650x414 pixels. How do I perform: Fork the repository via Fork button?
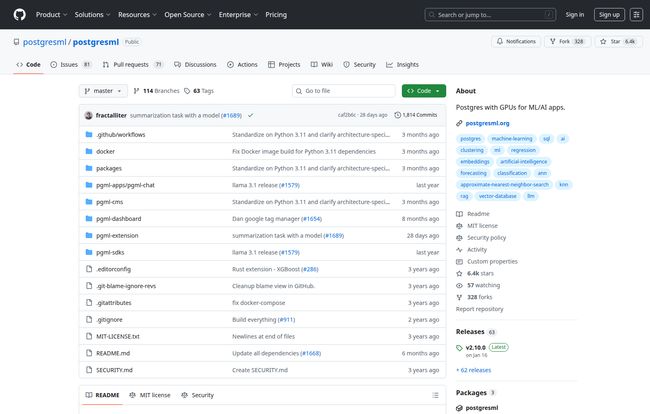(567, 41)
